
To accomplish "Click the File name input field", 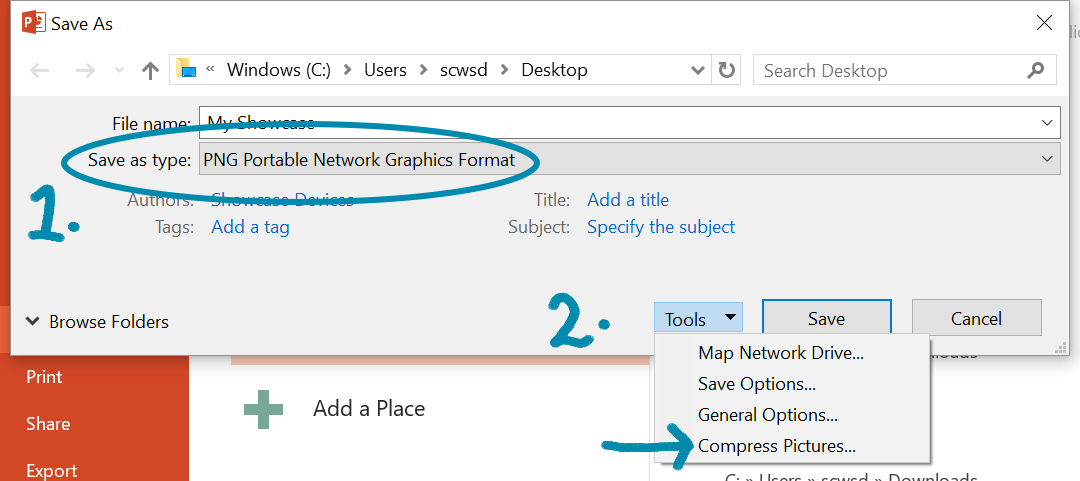I will coord(620,123).
